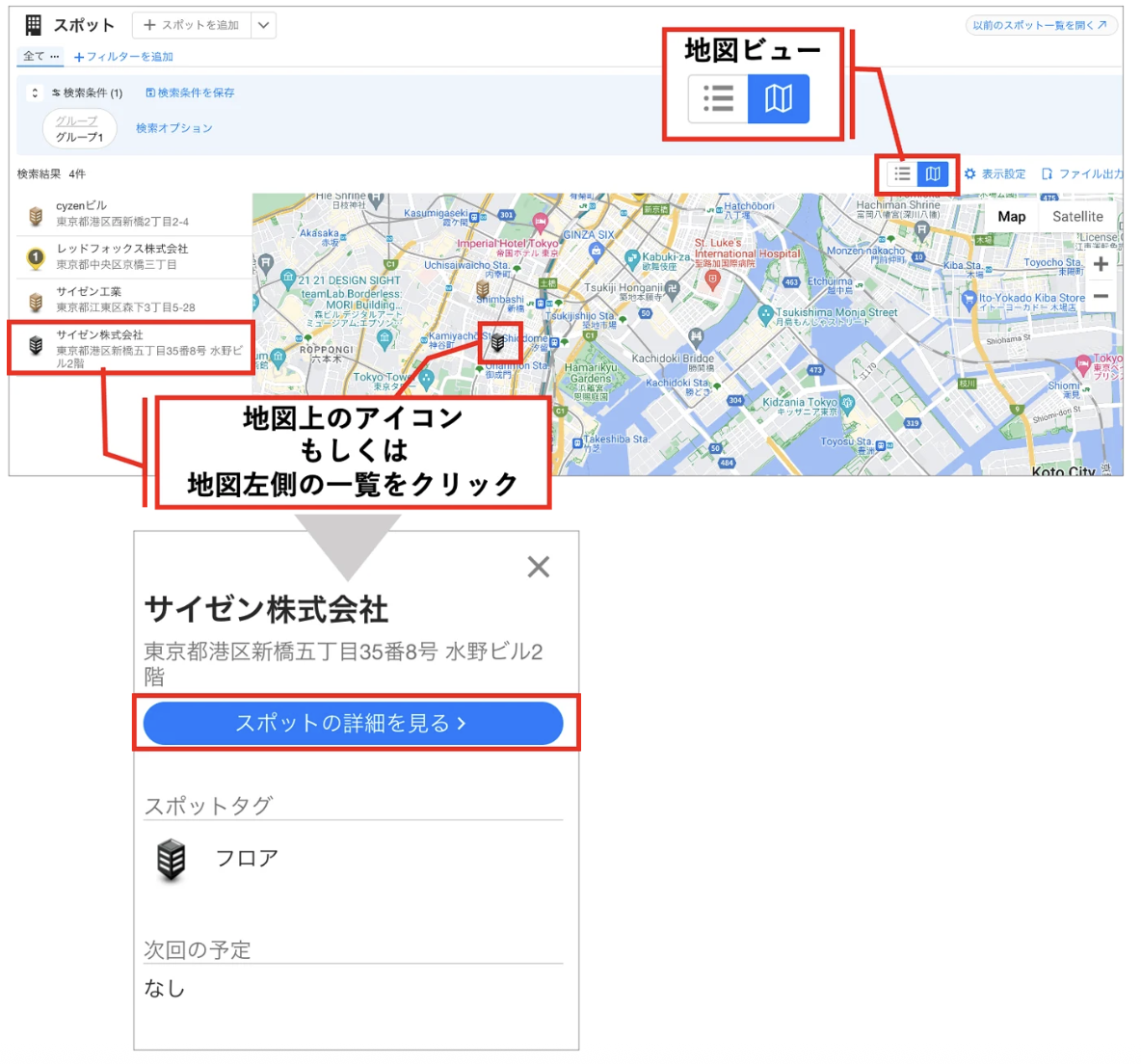Image resolution: width=1141 pixels, height=1064 pixels.
Task: Switch to list view in small toggle
Action: point(902,173)
